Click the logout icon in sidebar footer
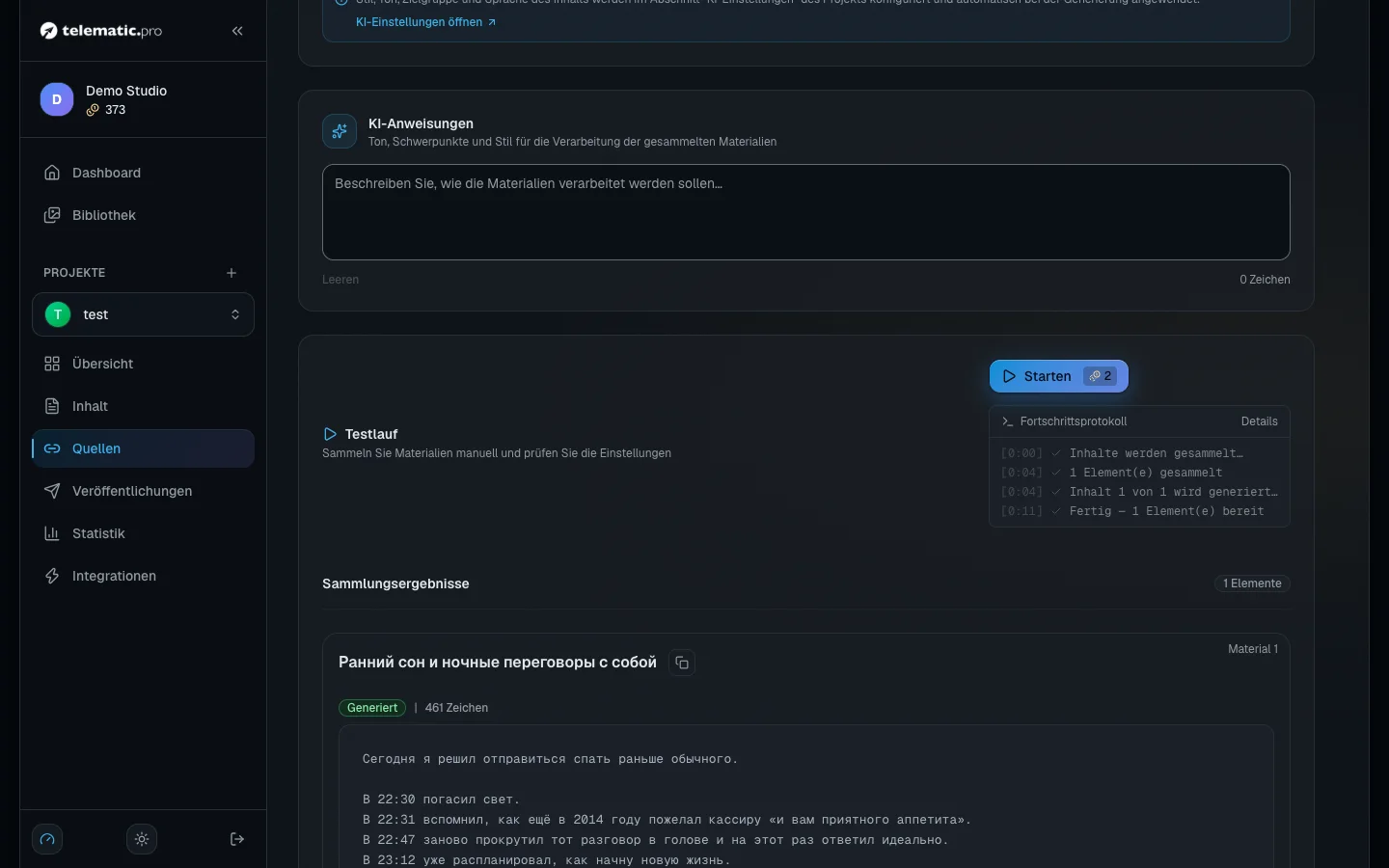 pos(237,839)
